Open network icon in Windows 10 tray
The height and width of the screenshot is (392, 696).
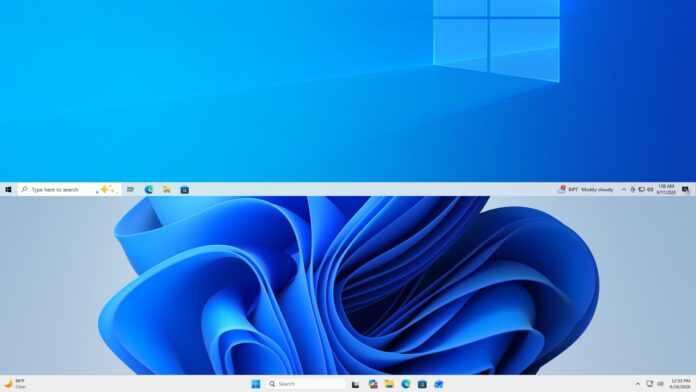click(x=641, y=190)
